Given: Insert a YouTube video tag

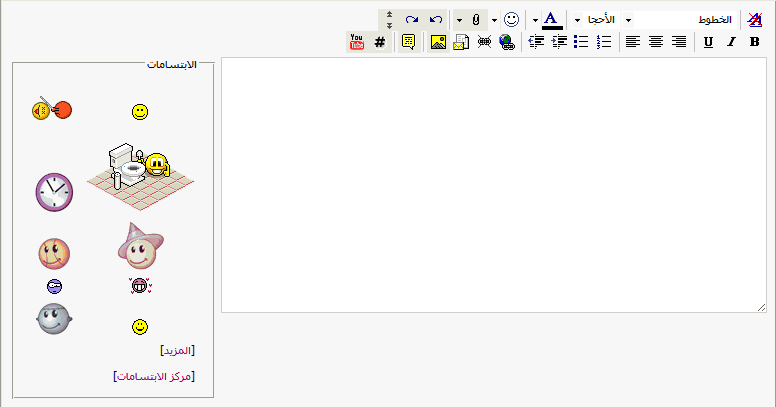Looking at the screenshot, I should coord(356,42).
